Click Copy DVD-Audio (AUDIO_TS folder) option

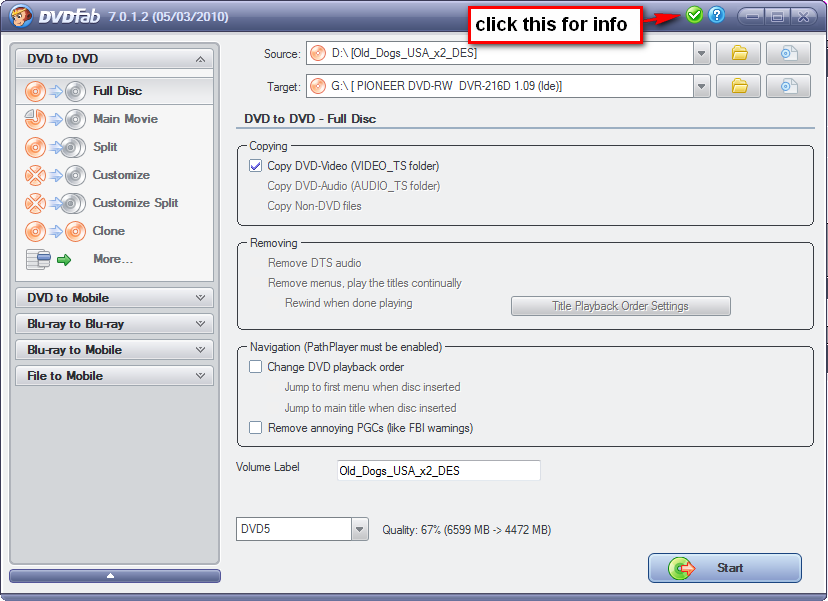click(353, 186)
